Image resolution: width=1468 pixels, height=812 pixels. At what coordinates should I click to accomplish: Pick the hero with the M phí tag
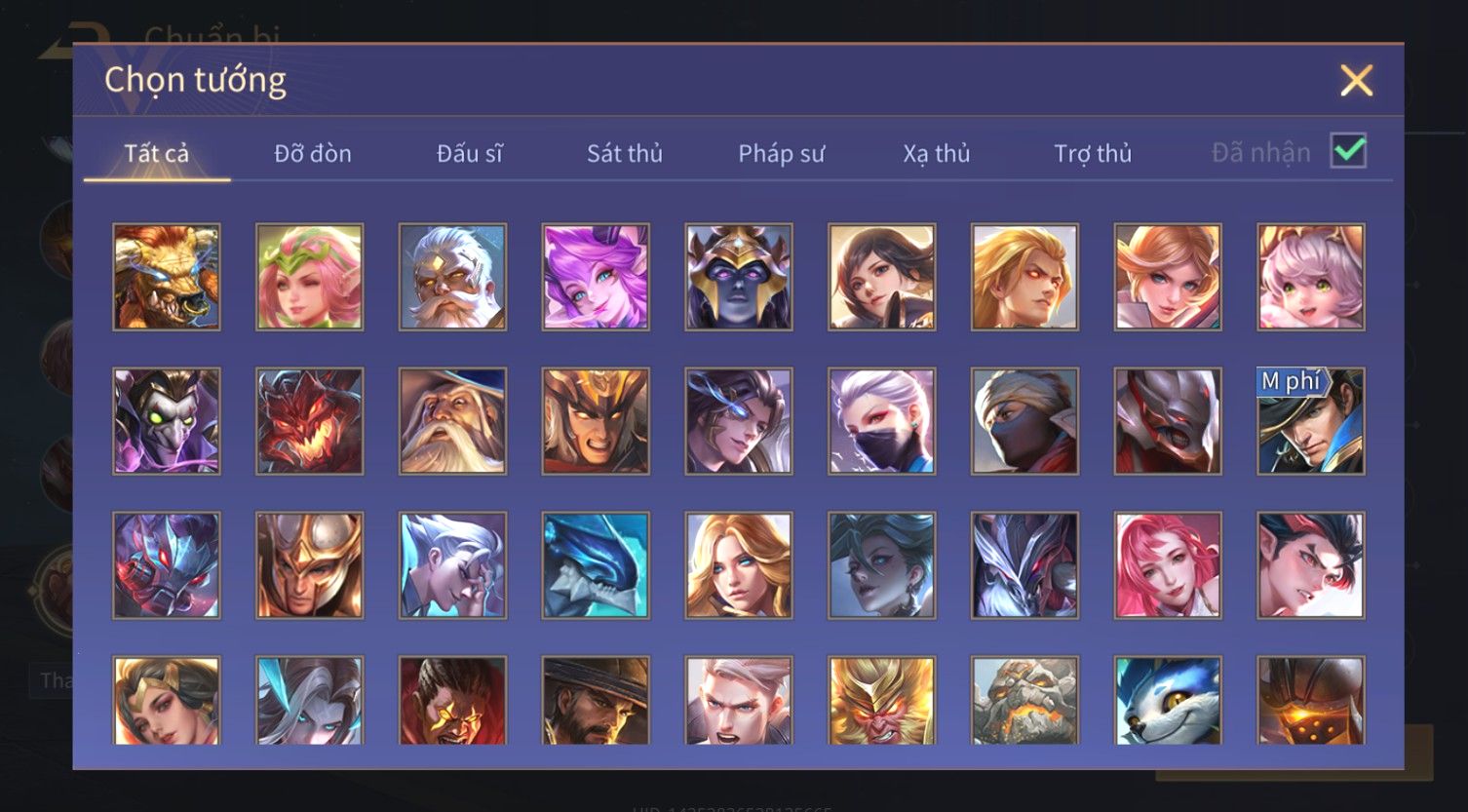pyautogui.click(x=1311, y=421)
